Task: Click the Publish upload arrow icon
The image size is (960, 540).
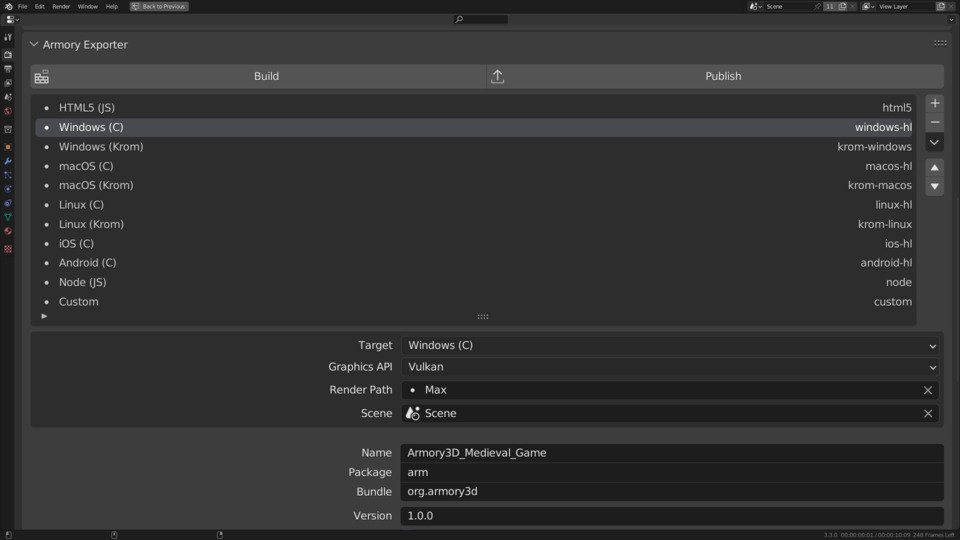Action: pos(498,77)
